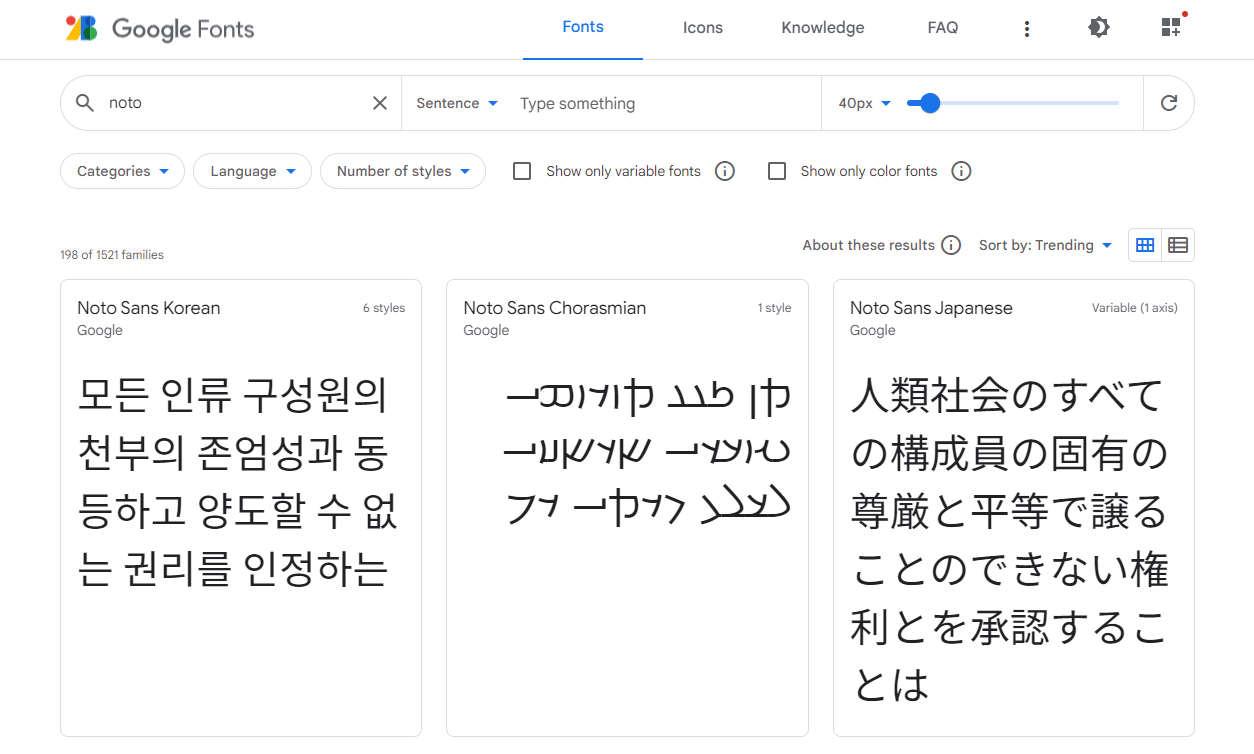
Task: Open the About these results info icon
Action: [951, 245]
